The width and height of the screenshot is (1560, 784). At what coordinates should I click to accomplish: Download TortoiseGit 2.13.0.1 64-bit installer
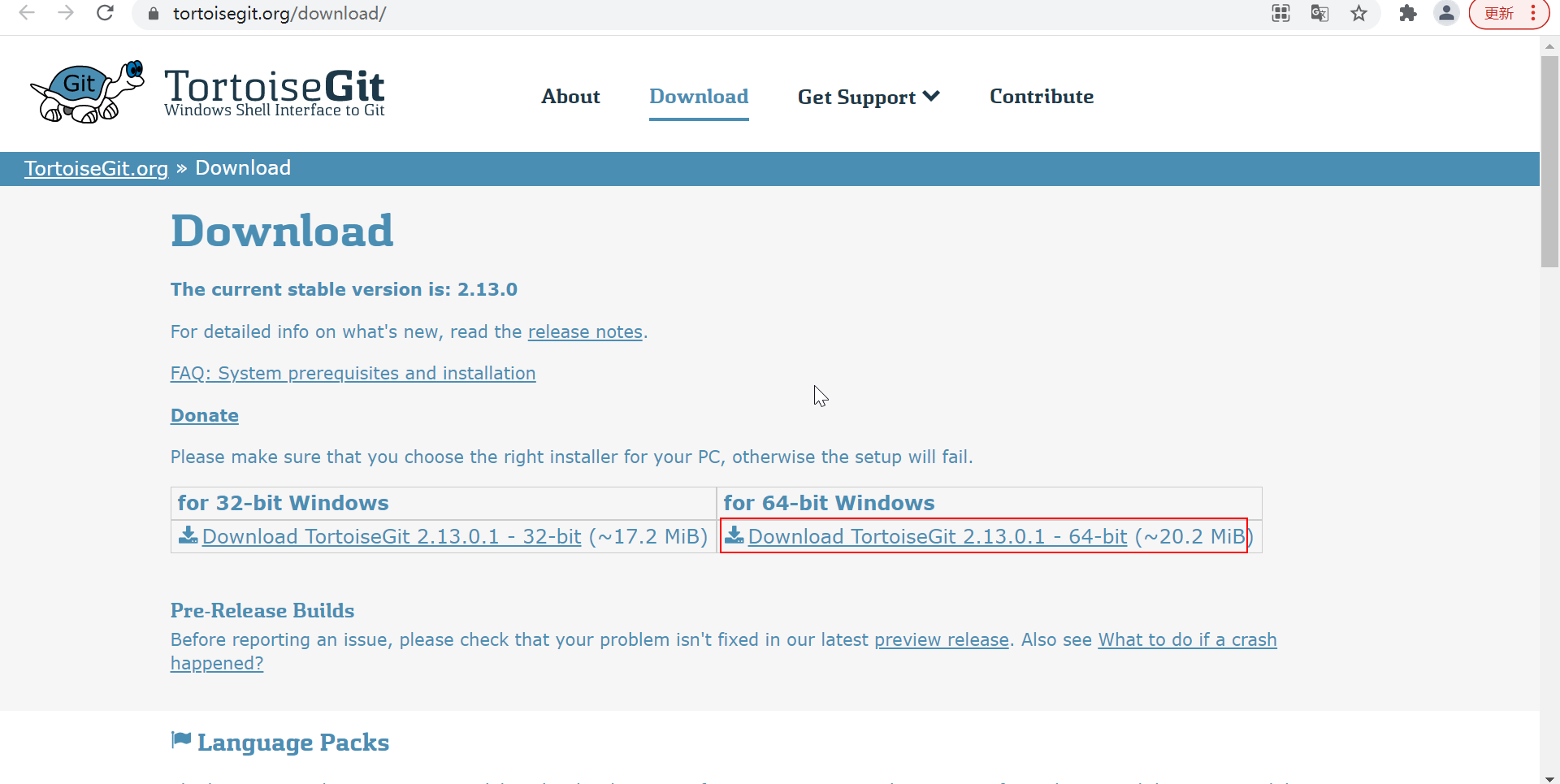[938, 536]
